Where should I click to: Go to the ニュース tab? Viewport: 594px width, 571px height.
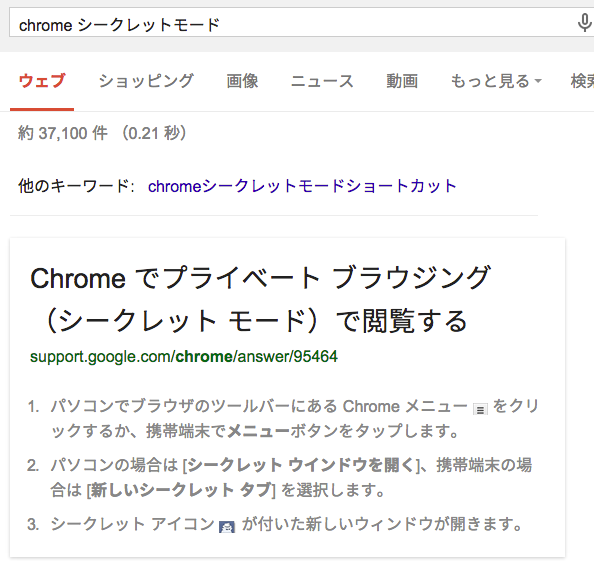pos(322,81)
